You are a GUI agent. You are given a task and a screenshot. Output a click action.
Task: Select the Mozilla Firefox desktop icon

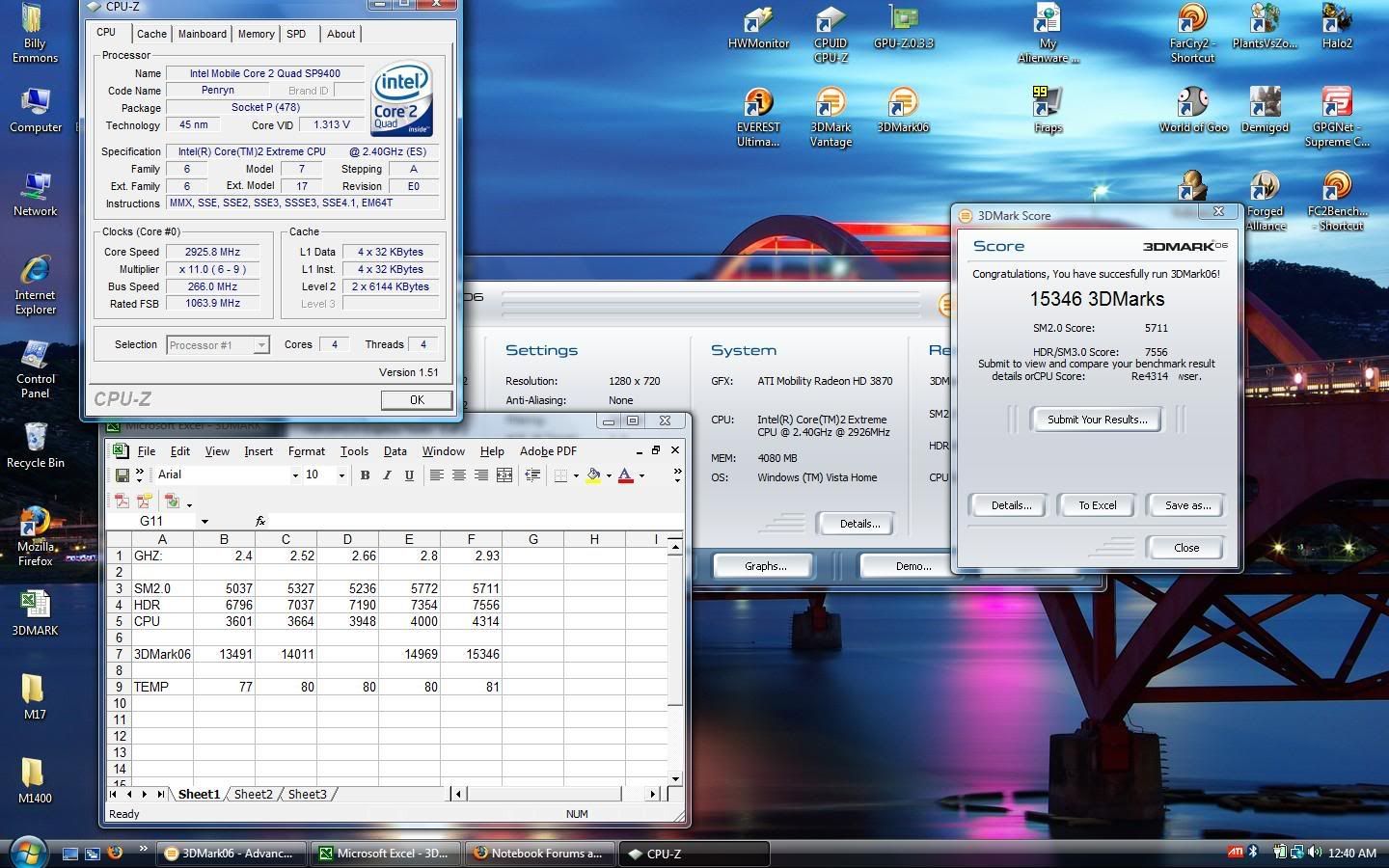point(36,536)
